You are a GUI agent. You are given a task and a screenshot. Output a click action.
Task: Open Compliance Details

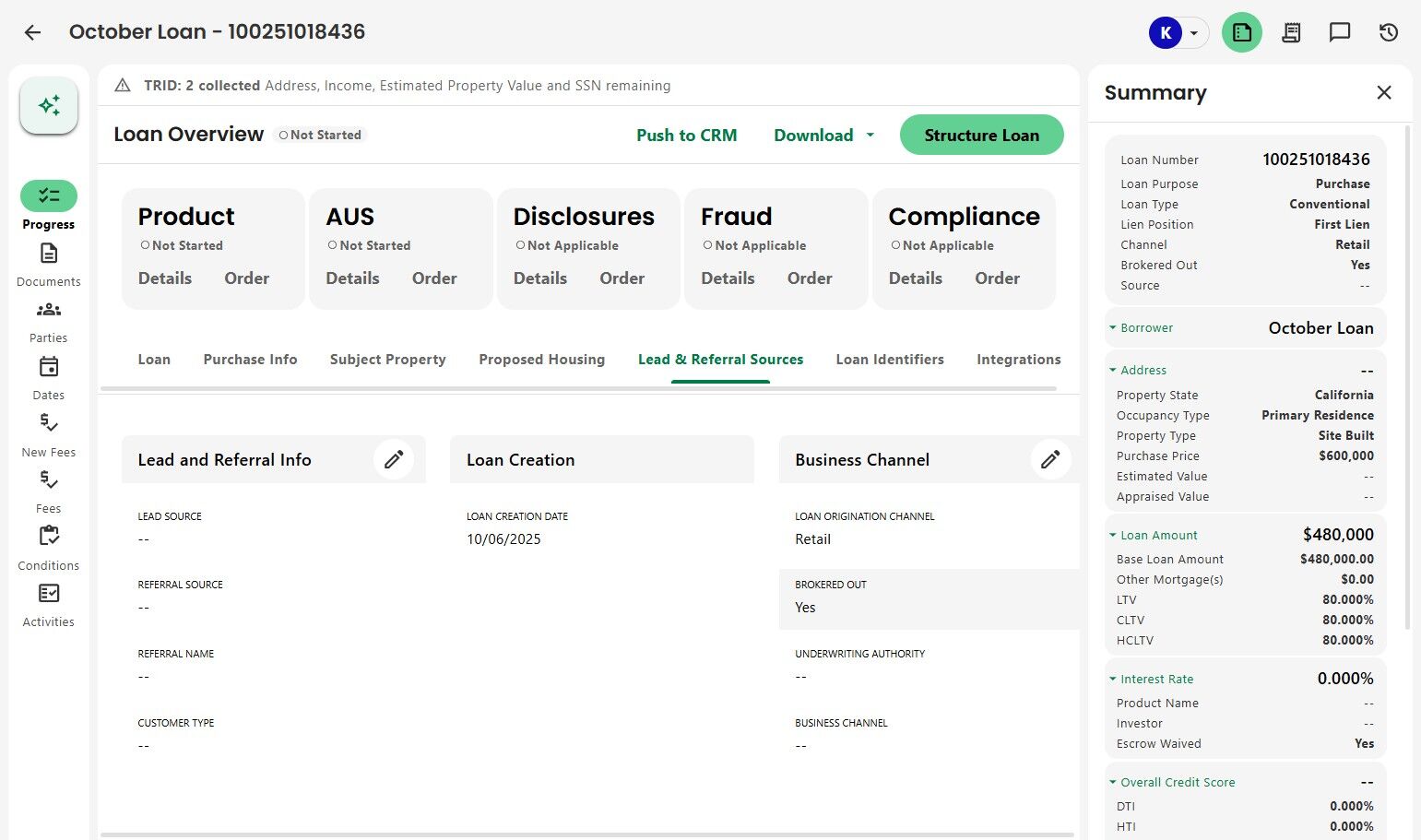916,278
